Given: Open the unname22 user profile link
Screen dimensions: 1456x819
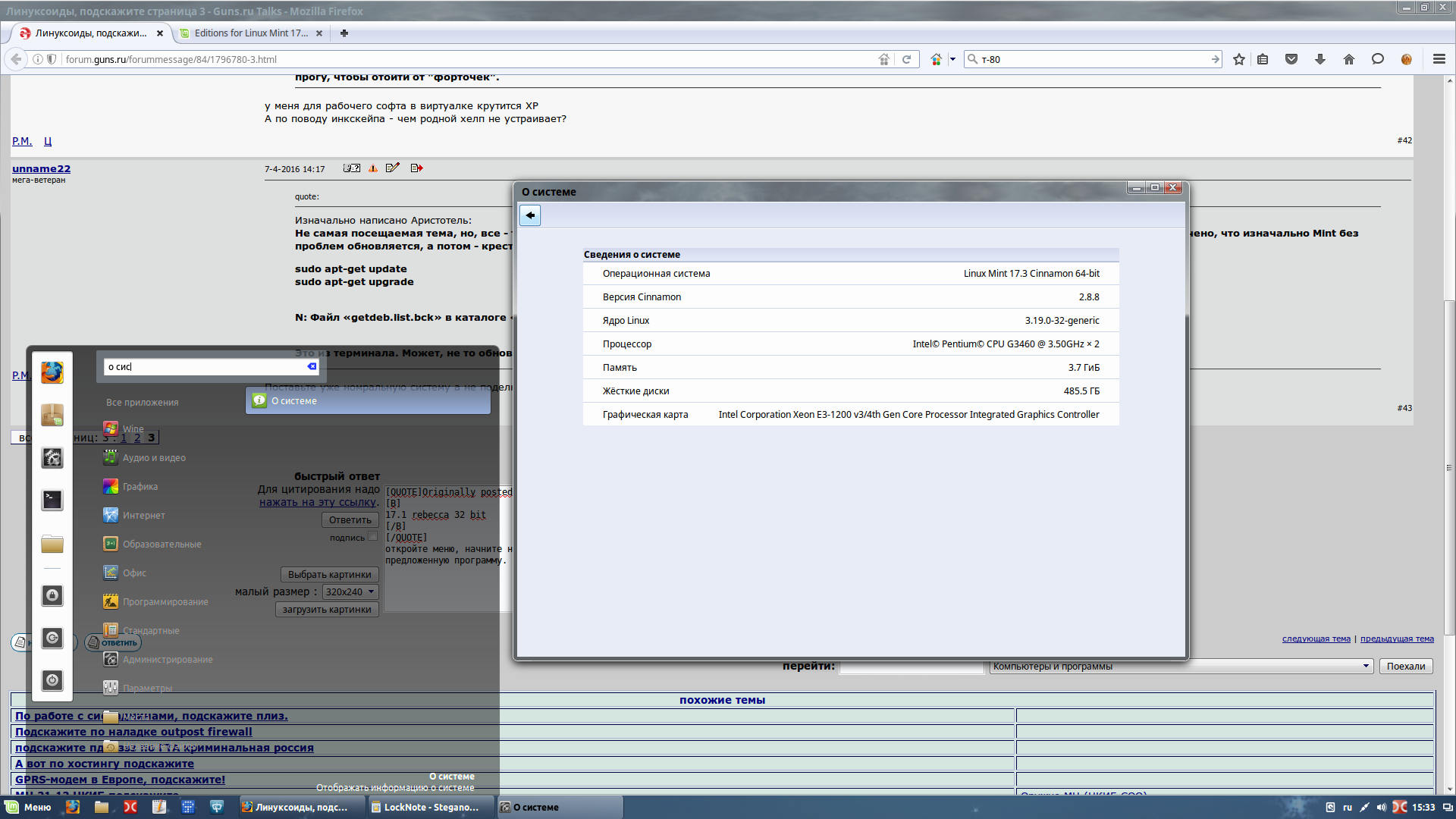Looking at the screenshot, I should (x=41, y=169).
